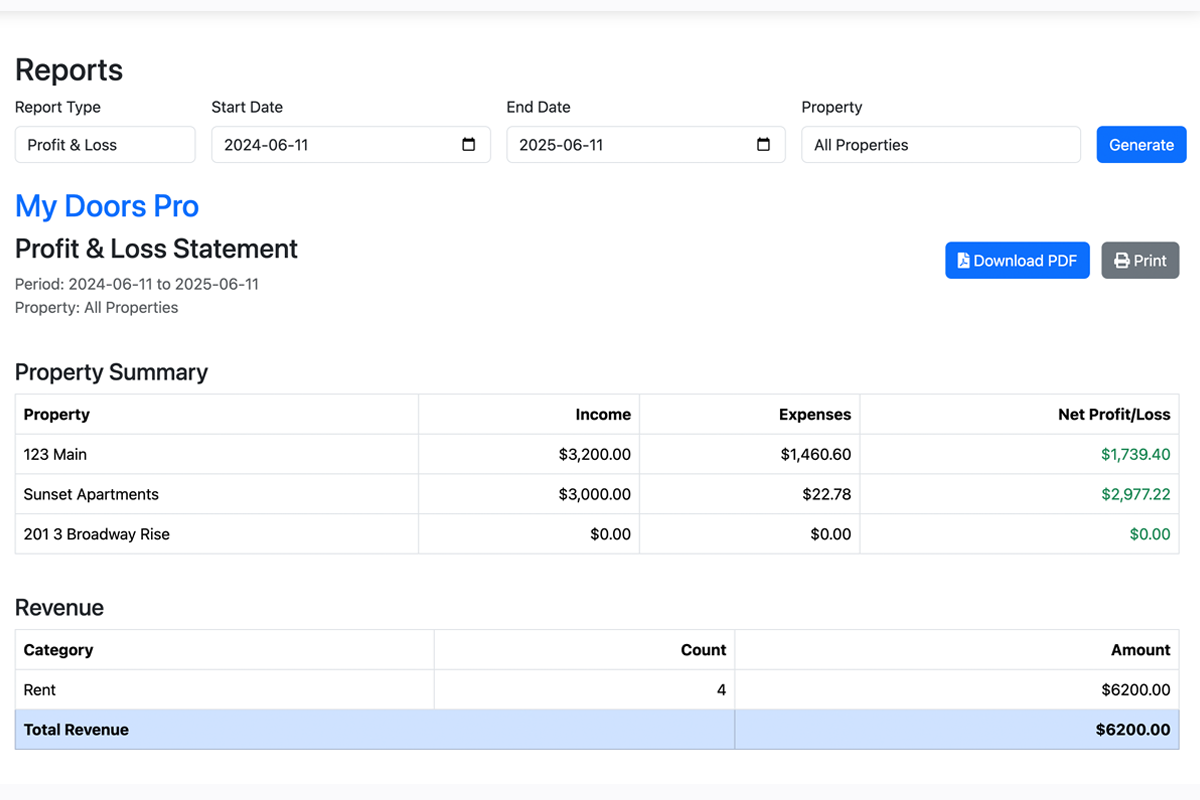1200x800 pixels.
Task: Click the Print button
Action: coord(1140,260)
